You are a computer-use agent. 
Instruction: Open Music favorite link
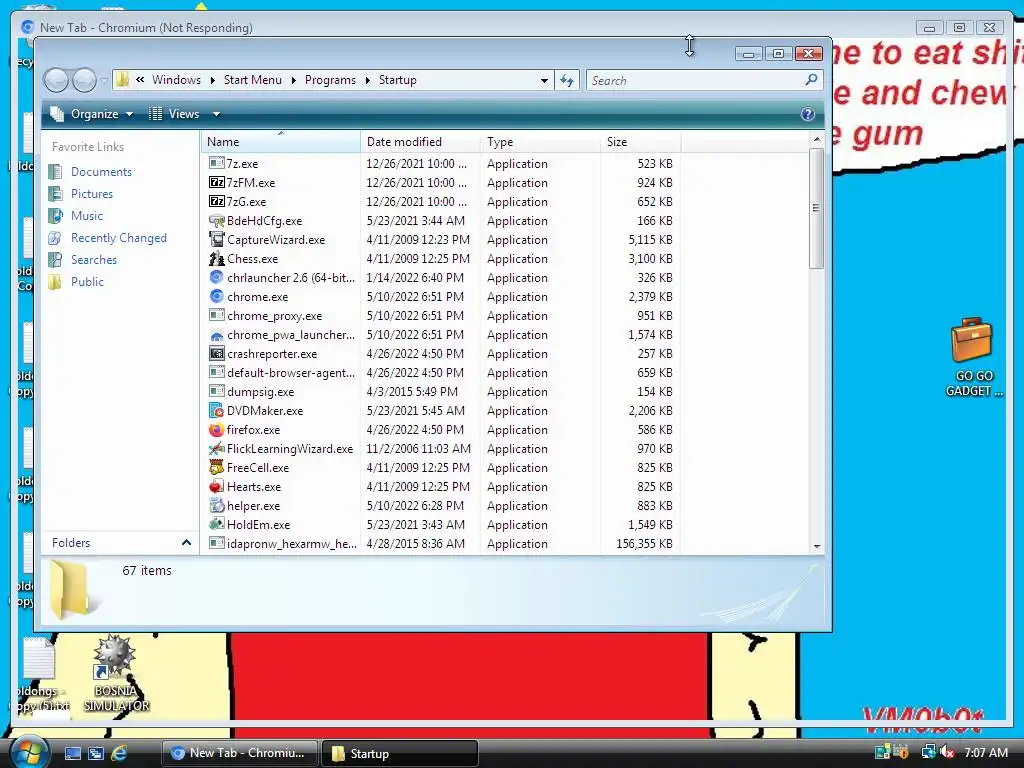pyautogui.click(x=87, y=216)
